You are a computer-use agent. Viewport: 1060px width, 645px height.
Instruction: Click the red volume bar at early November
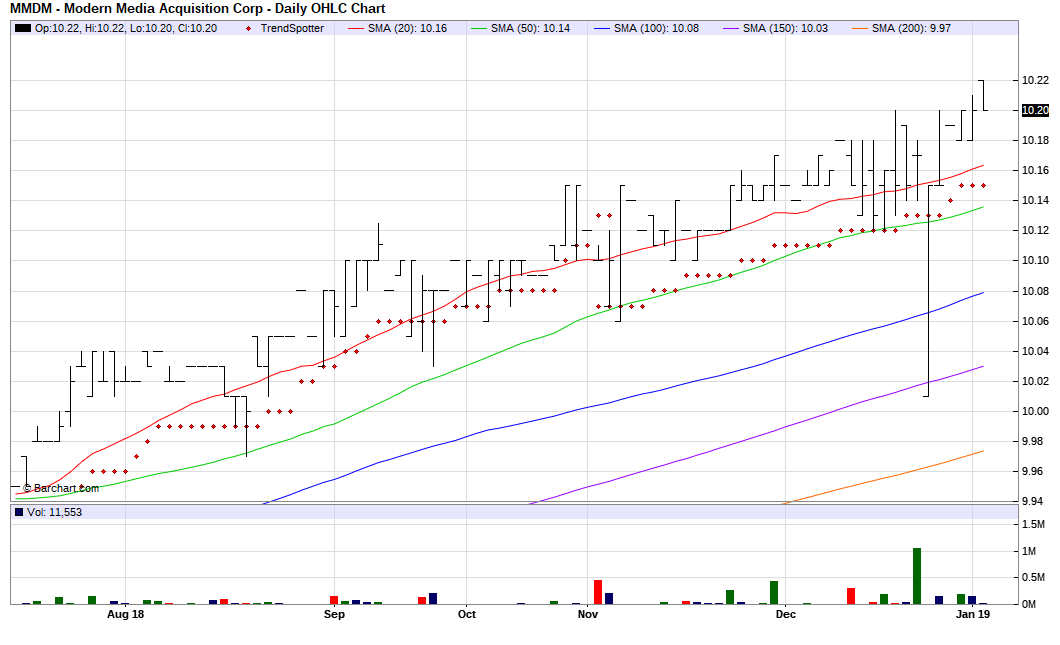[598, 592]
